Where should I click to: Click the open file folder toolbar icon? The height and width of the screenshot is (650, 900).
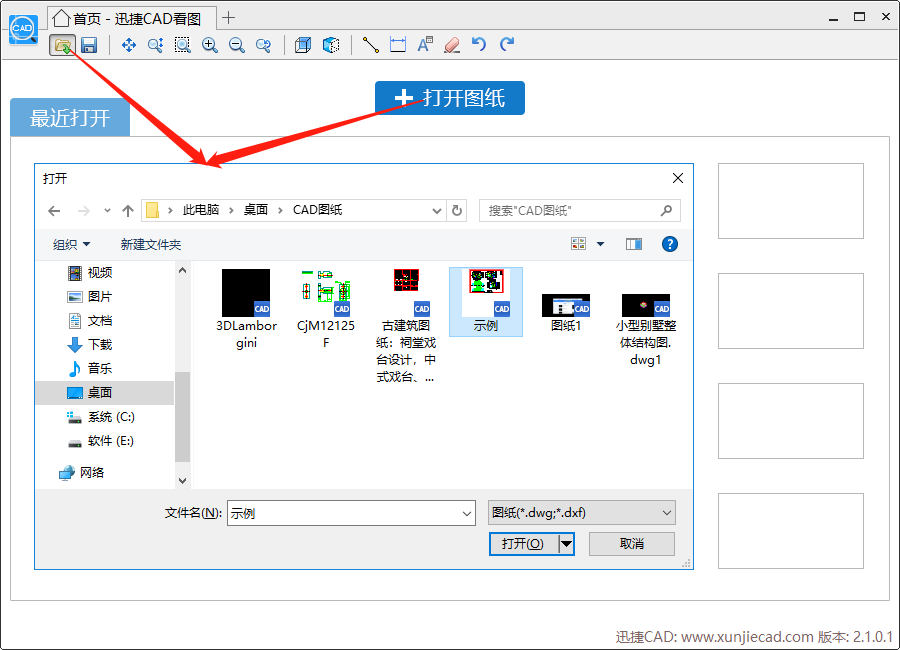coord(62,45)
